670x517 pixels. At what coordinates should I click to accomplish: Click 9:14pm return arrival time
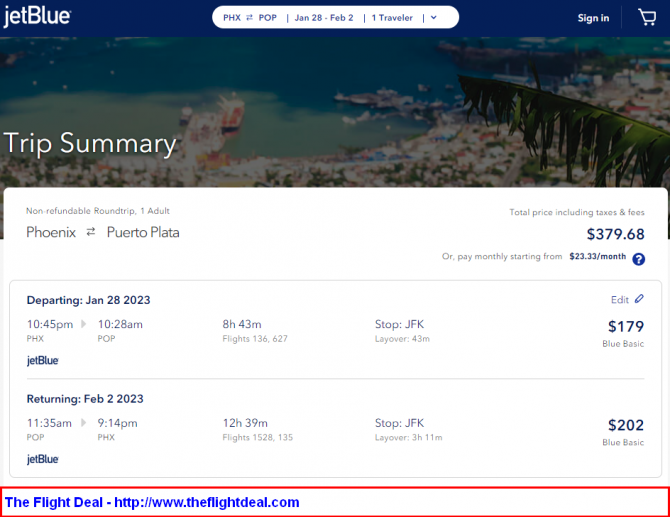point(118,423)
